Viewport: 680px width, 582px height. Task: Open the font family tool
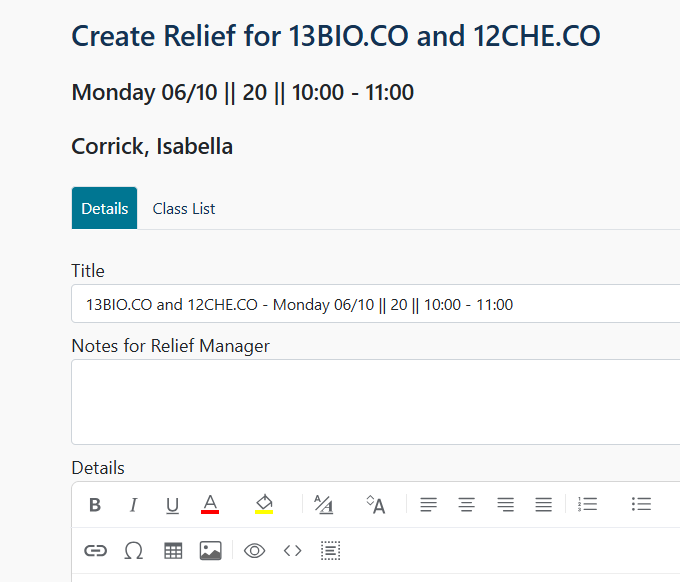324,505
